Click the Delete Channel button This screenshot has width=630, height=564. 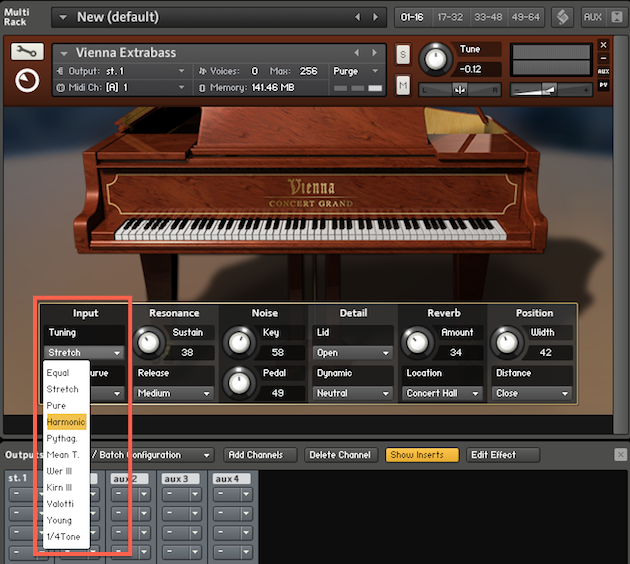[341, 455]
